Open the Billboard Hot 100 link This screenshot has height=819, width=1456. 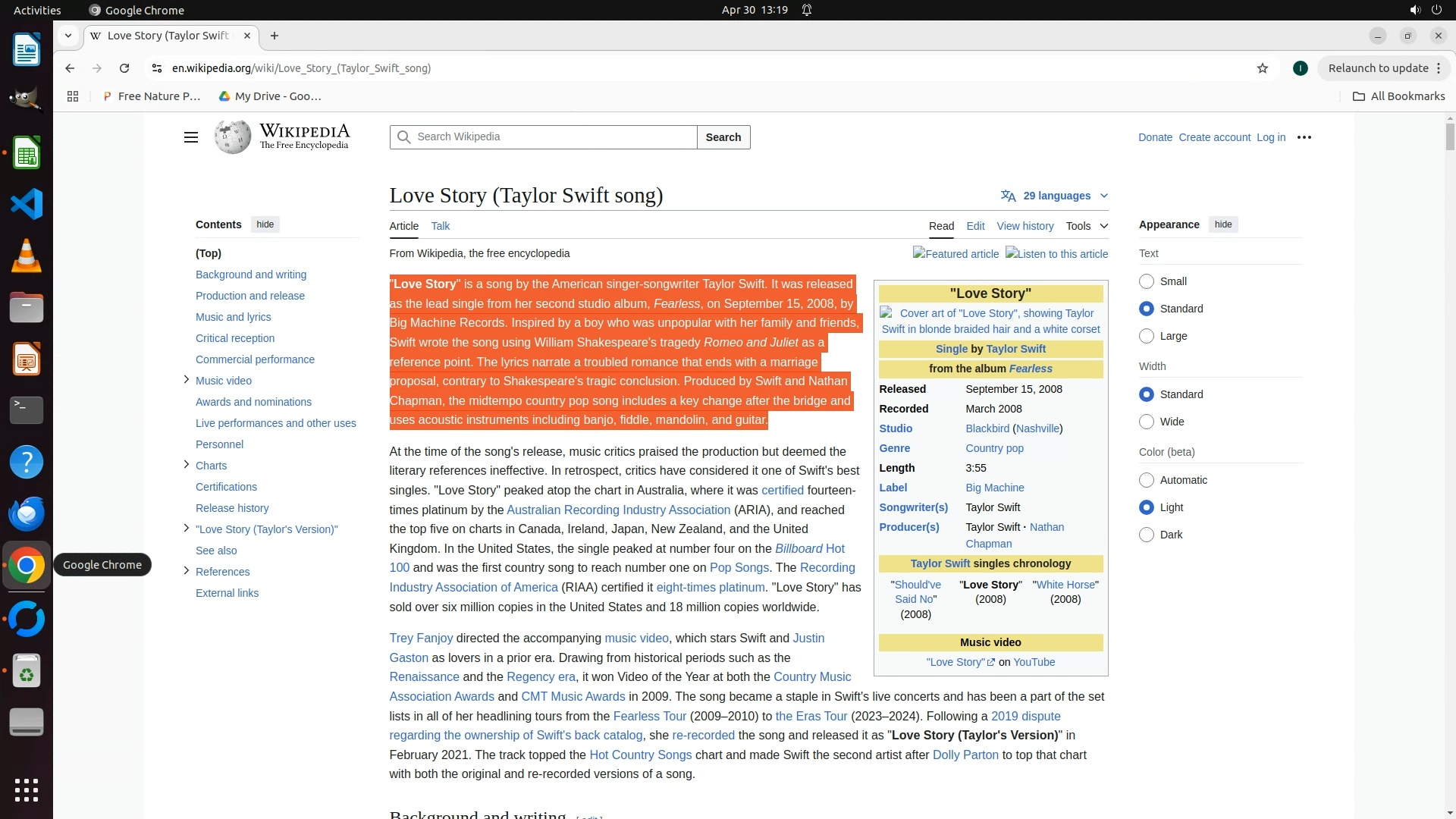point(808,548)
